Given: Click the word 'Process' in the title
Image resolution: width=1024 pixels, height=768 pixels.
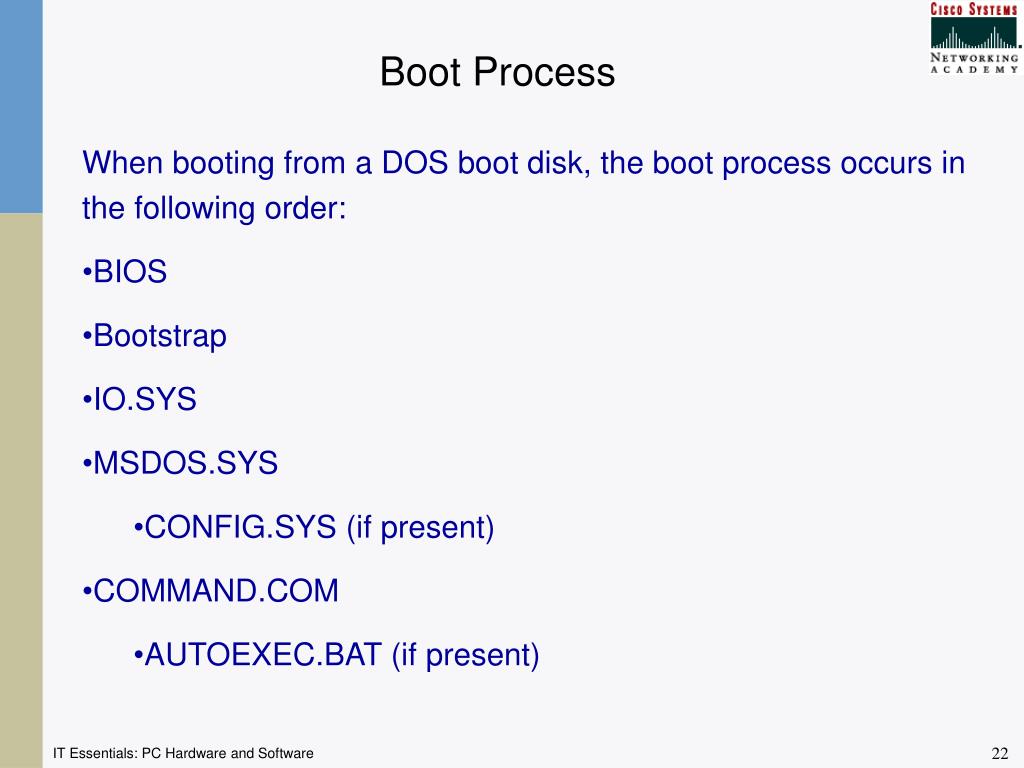Looking at the screenshot, I should (544, 72).
